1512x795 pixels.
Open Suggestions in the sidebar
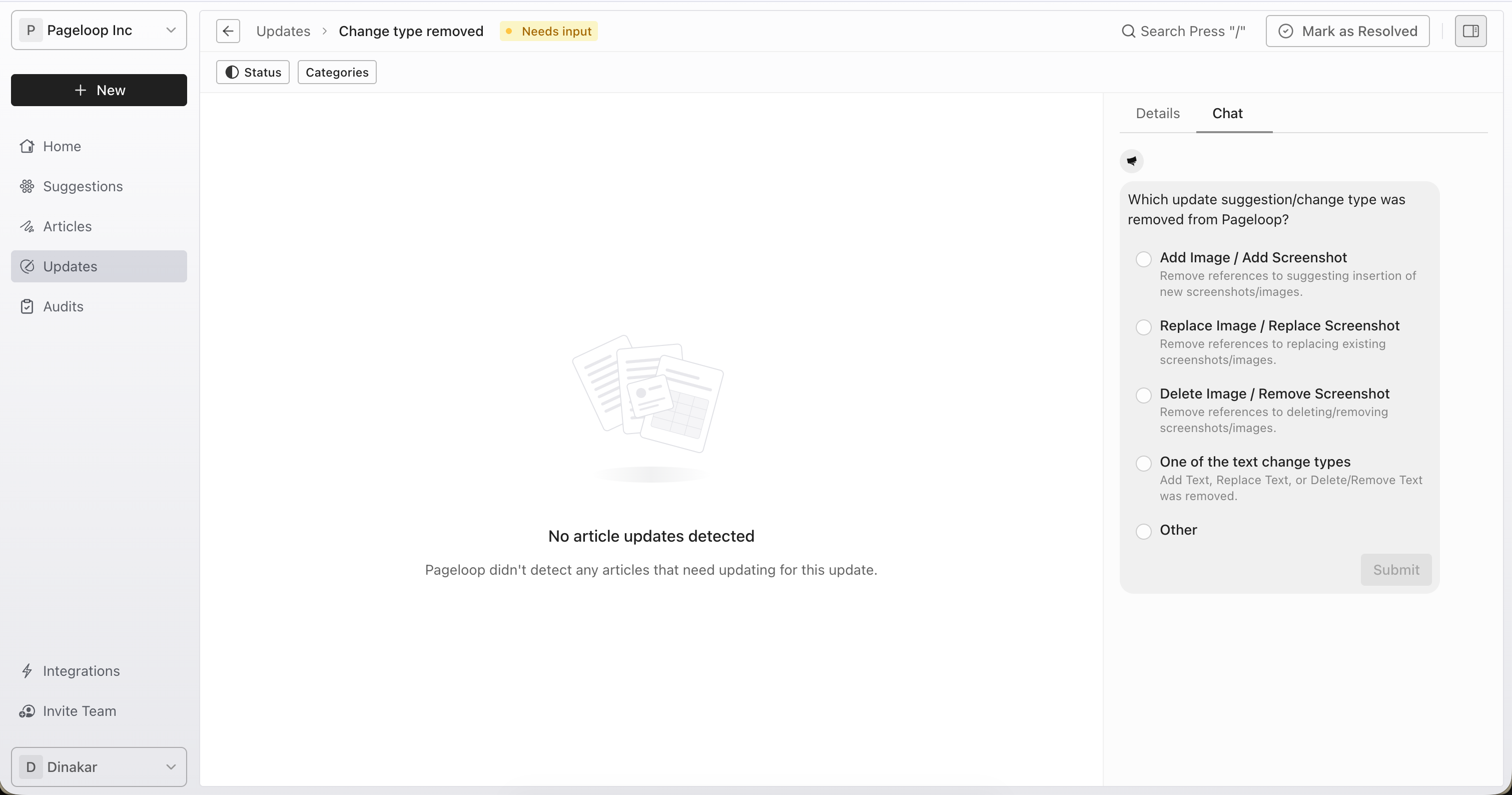pyautogui.click(x=99, y=186)
